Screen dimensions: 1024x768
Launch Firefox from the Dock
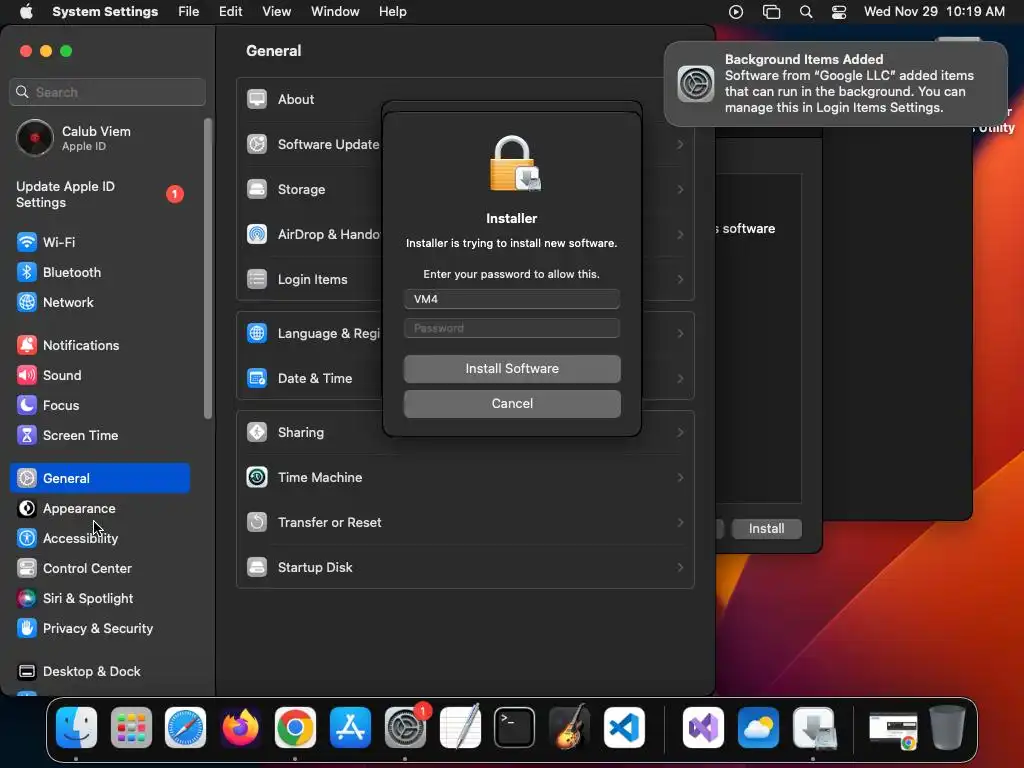point(240,727)
